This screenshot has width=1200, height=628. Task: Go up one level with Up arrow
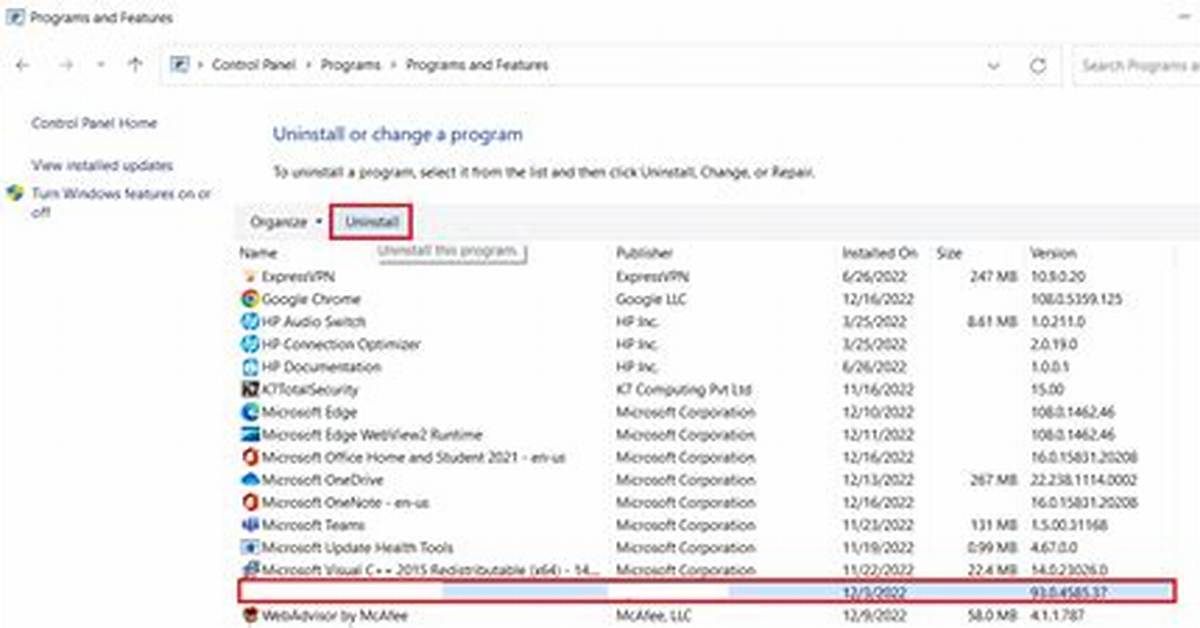coord(136,65)
